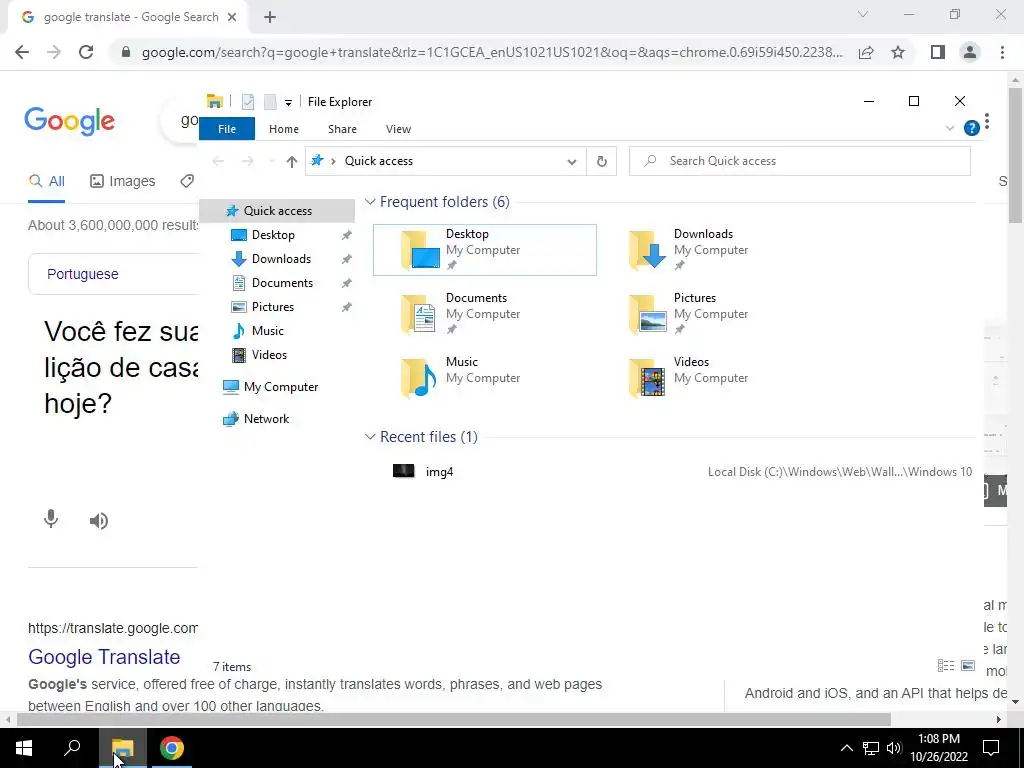Select Desktop in the navigation pane
This screenshot has width=1024, height=768.
[273, 234]
